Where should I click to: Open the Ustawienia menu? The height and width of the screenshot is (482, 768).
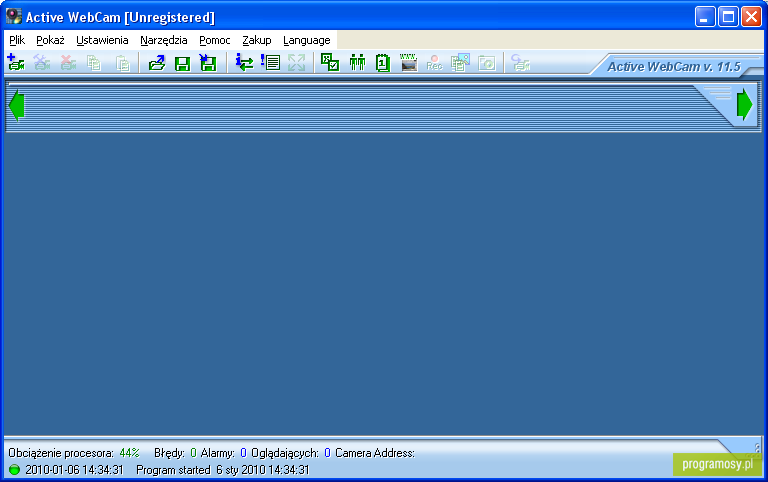(102, 40)
